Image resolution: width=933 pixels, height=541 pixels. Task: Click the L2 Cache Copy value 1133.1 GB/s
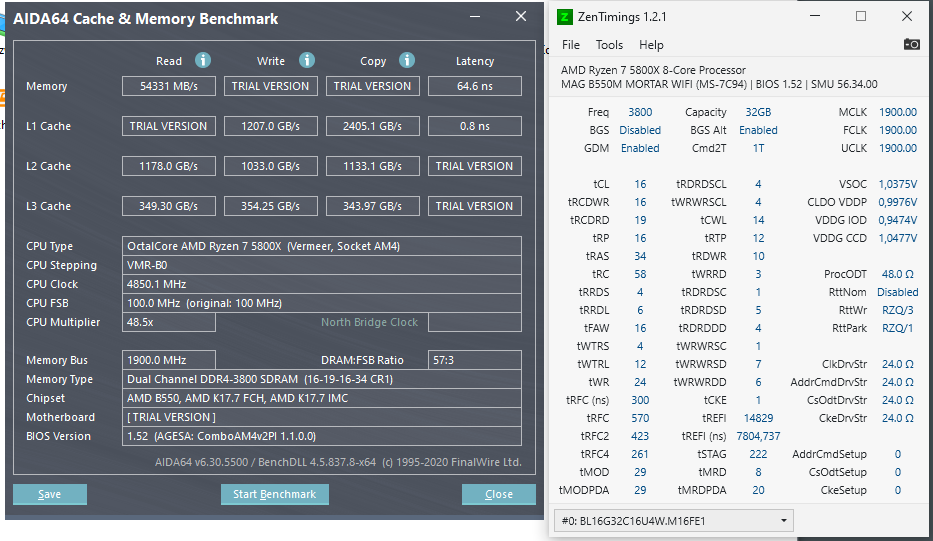click(372, 166)
